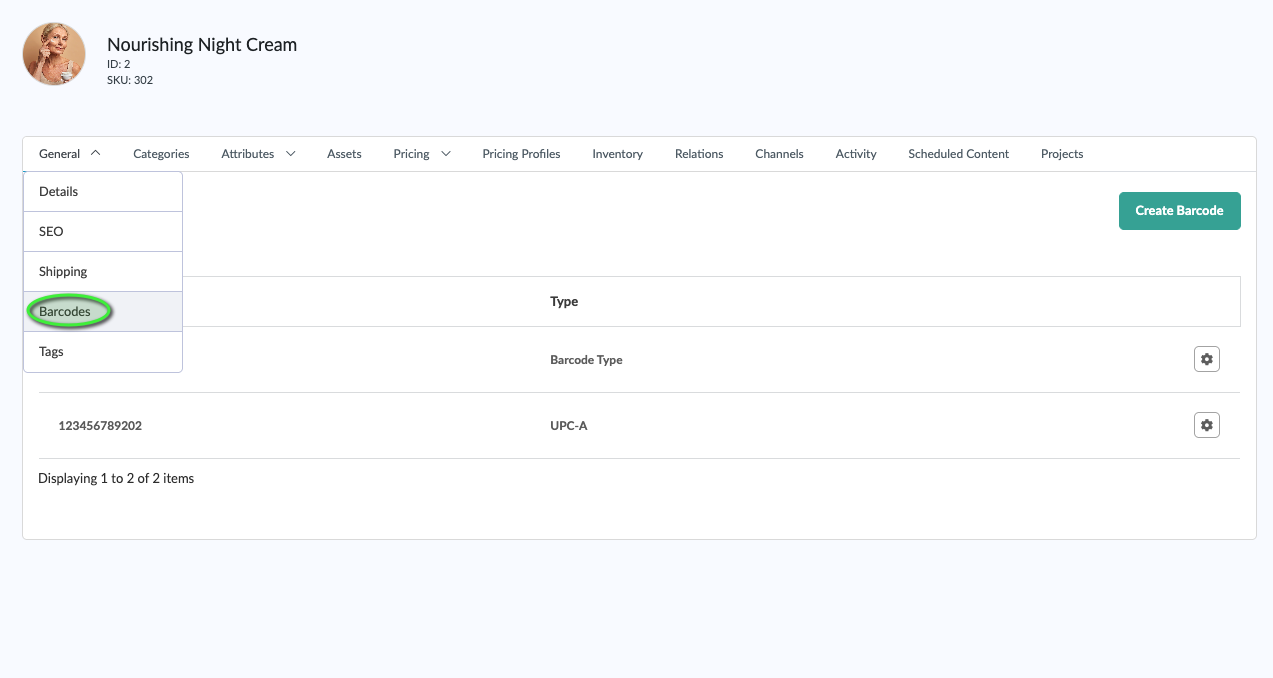Image resolution: width=1273 pixels, height=678 pixels.
Task: Switch to the Categories tab
Action: point(161,154)
